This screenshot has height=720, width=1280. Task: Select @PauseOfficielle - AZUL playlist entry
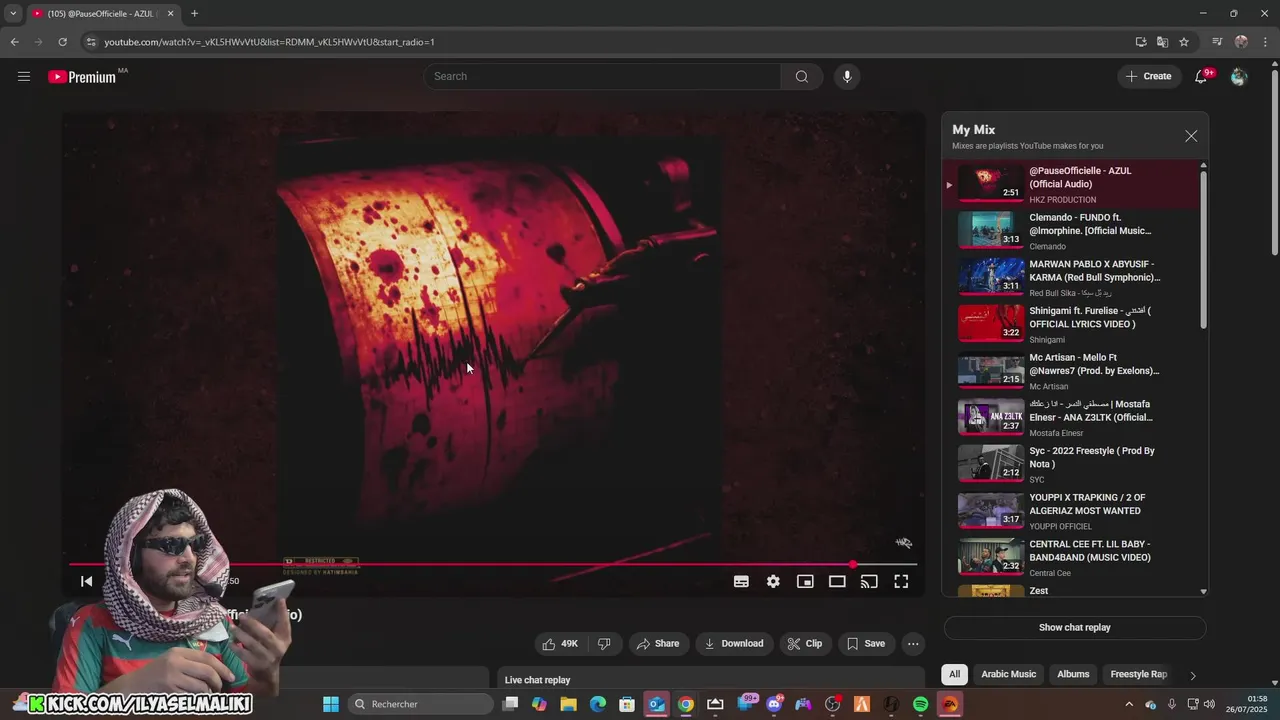(1071, 184)
